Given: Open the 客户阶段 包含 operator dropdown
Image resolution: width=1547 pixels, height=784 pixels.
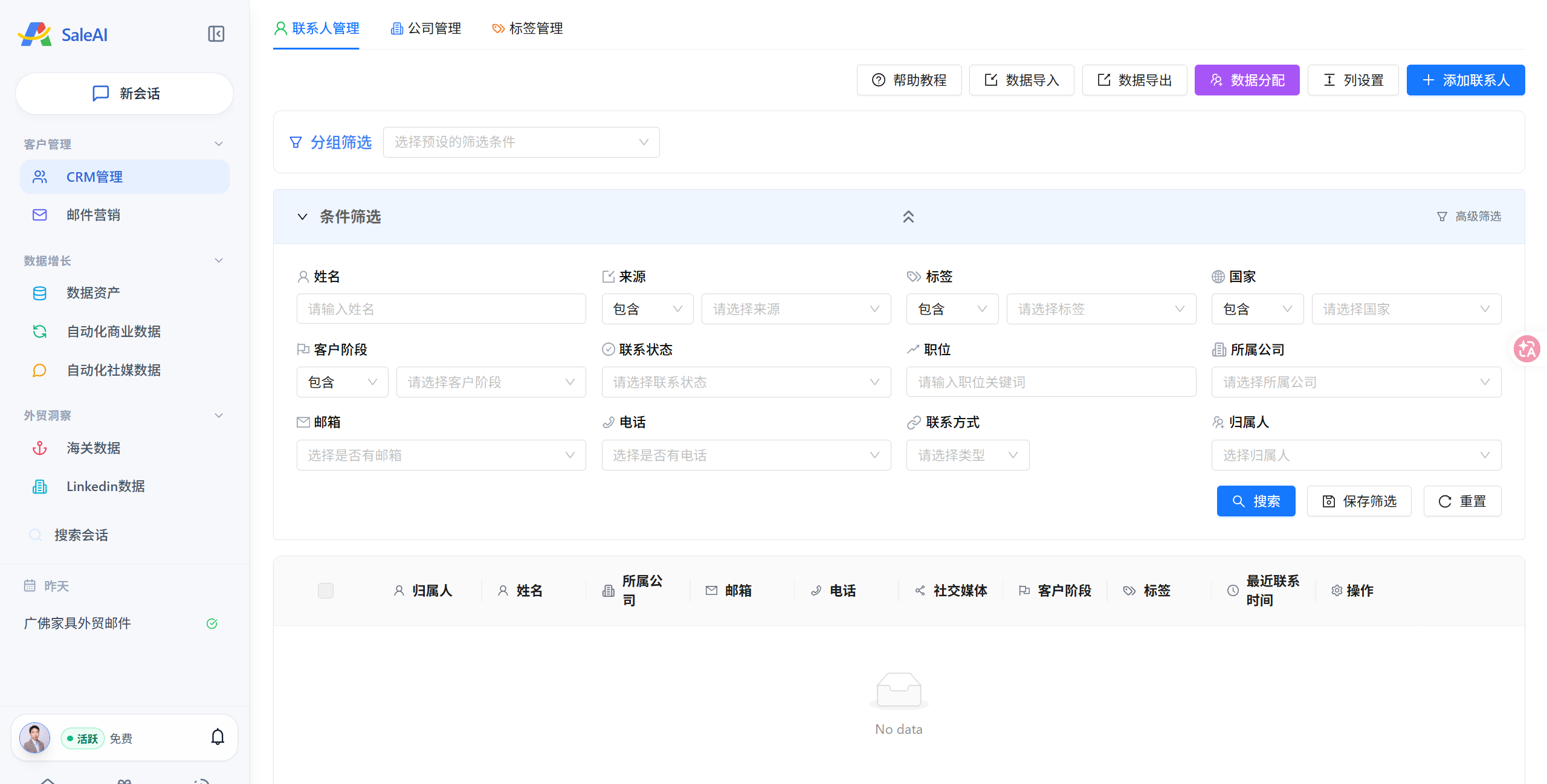Looking at the screenshot, I should coord(342,382).
